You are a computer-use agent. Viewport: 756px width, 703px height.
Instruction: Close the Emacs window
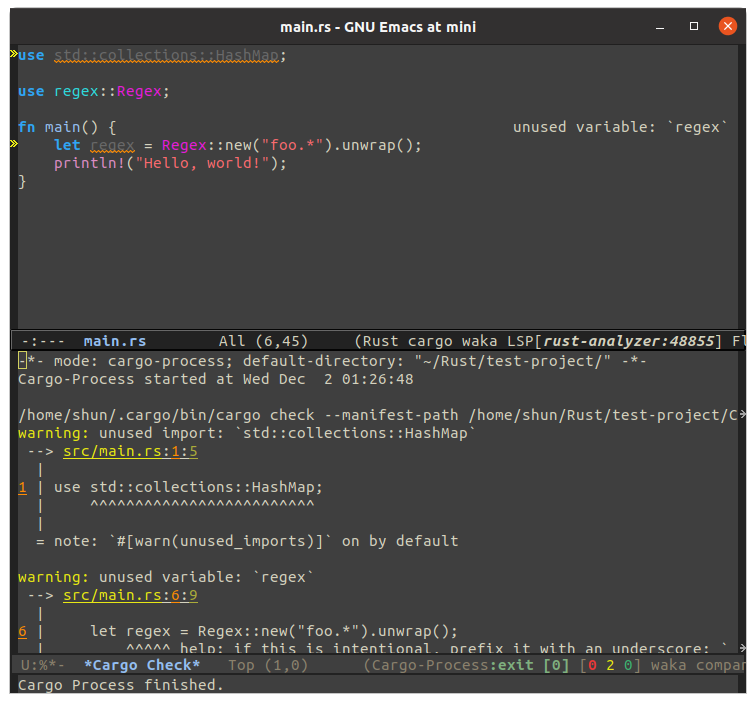point(727,26)
